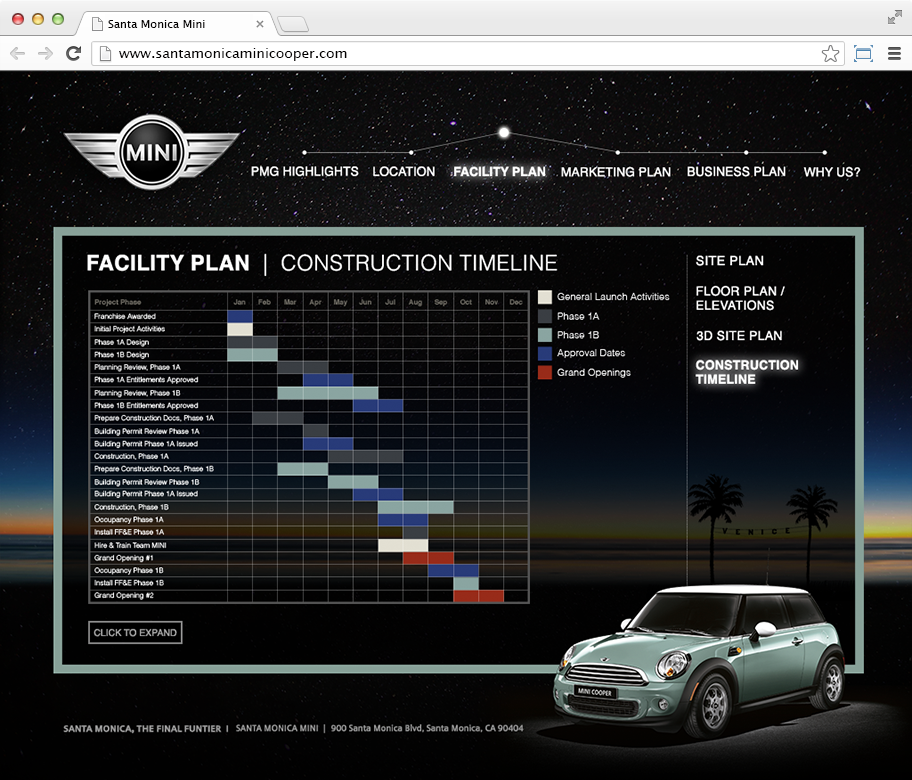Click the footer tagline Santa Monica, The Final Funtier
Screen dimensions: 912x780
pos(142,728)
